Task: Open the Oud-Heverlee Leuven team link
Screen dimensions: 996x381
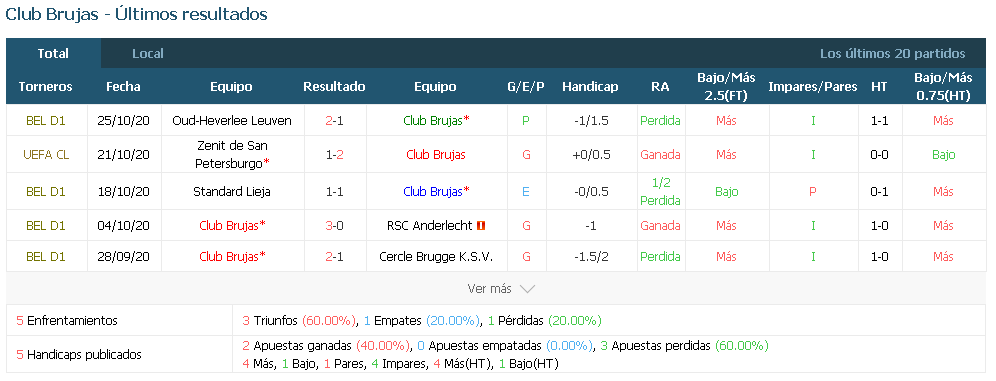Action: 232,121
